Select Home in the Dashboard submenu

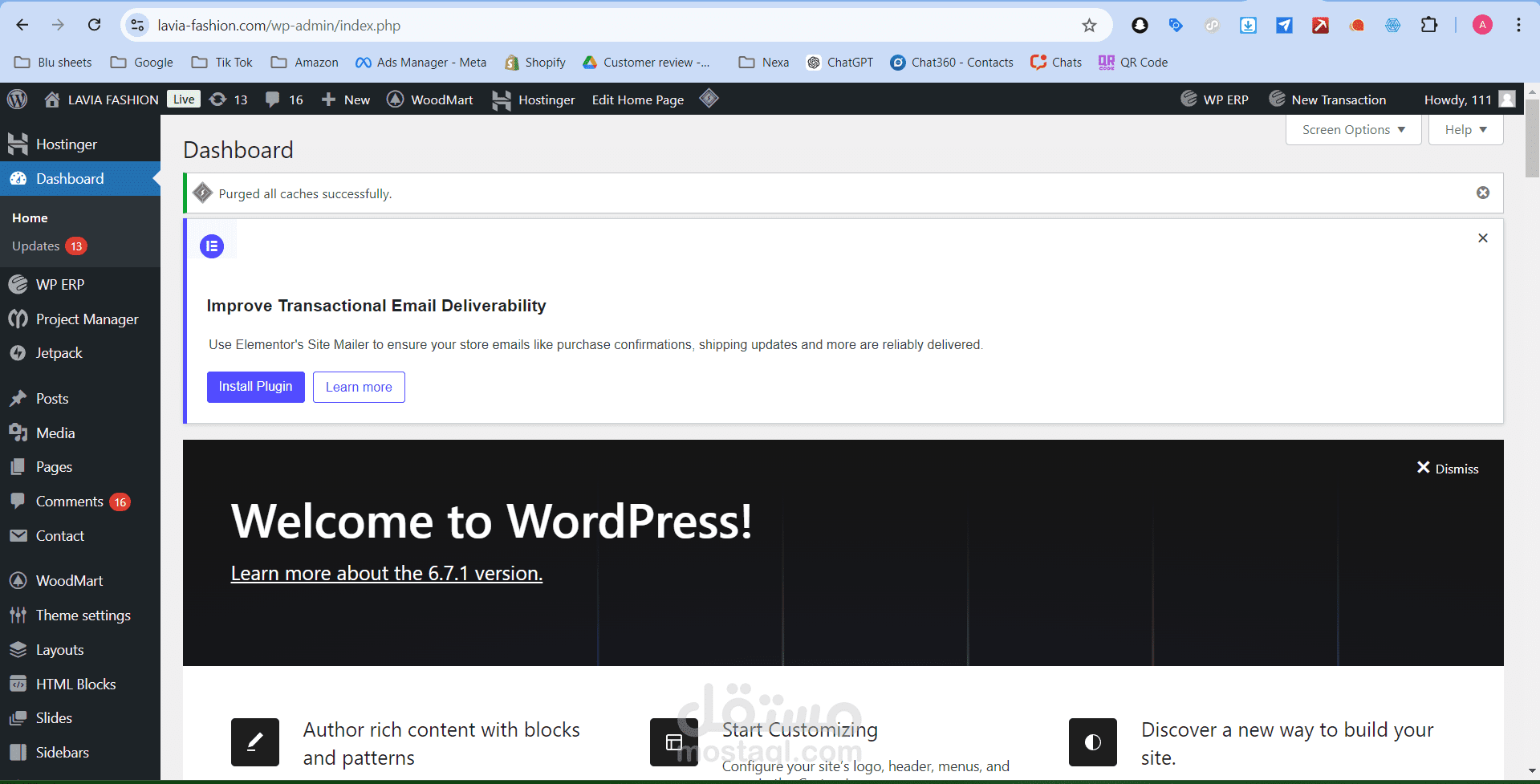[30, 218]
